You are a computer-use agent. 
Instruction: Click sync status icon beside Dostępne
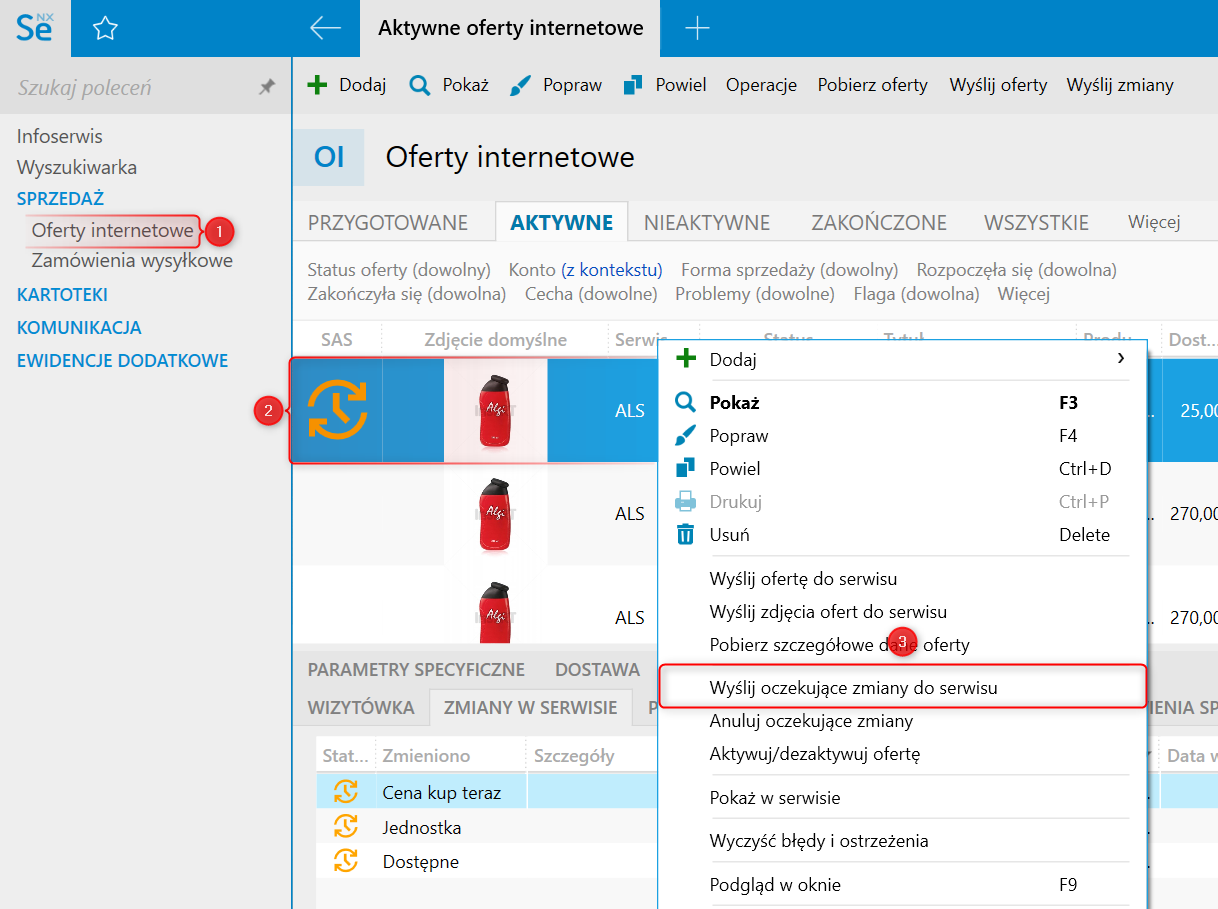tap(345, 860)
